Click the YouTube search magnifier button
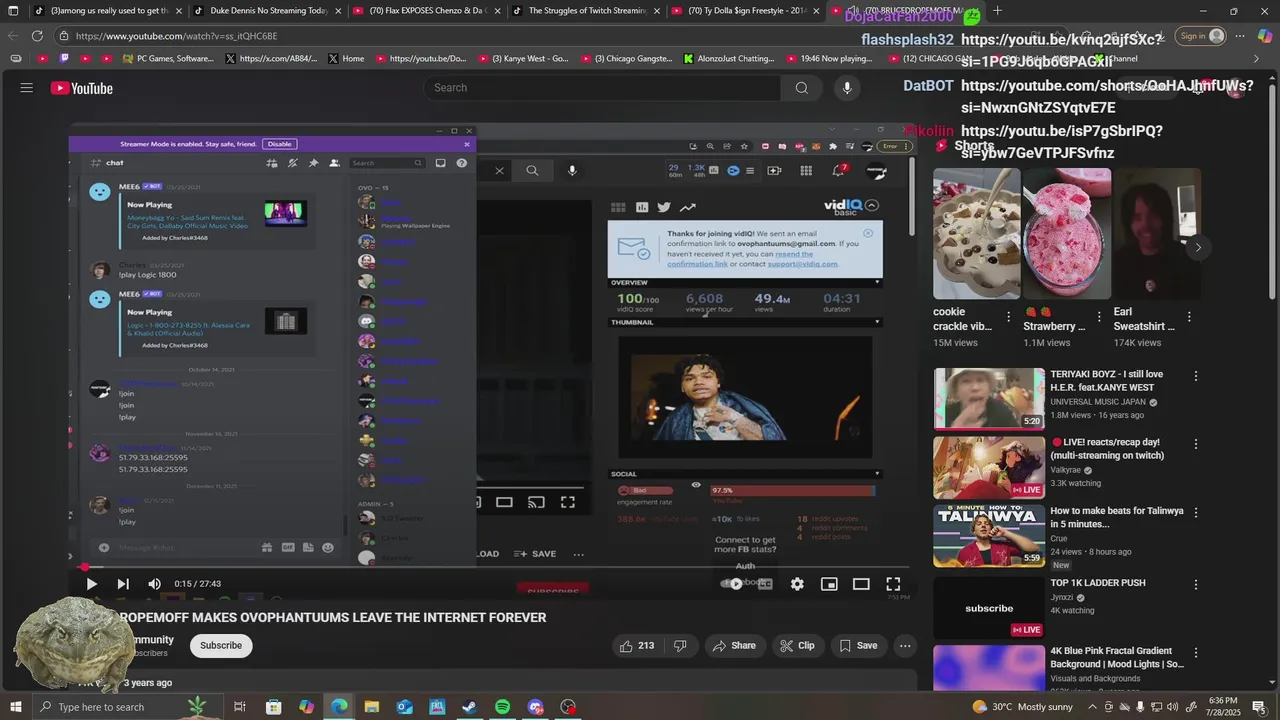Viewport: 1280px width, 720px height. click(x=801, y=88)
